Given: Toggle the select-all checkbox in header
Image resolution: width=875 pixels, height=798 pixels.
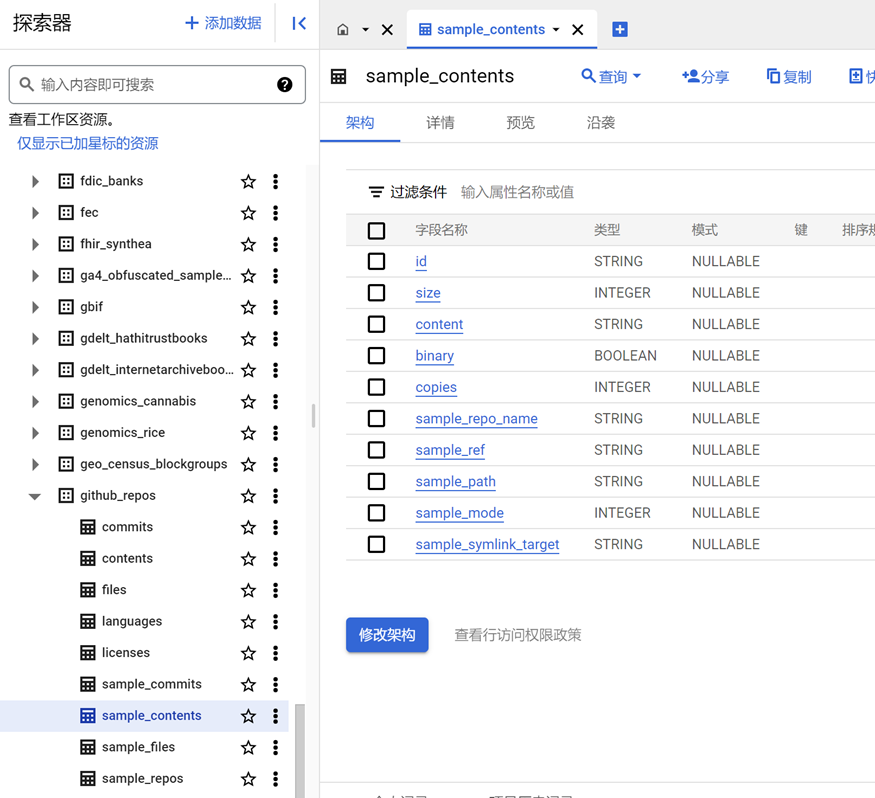Looking at the screenshot, I should click(x=377, y=231).
